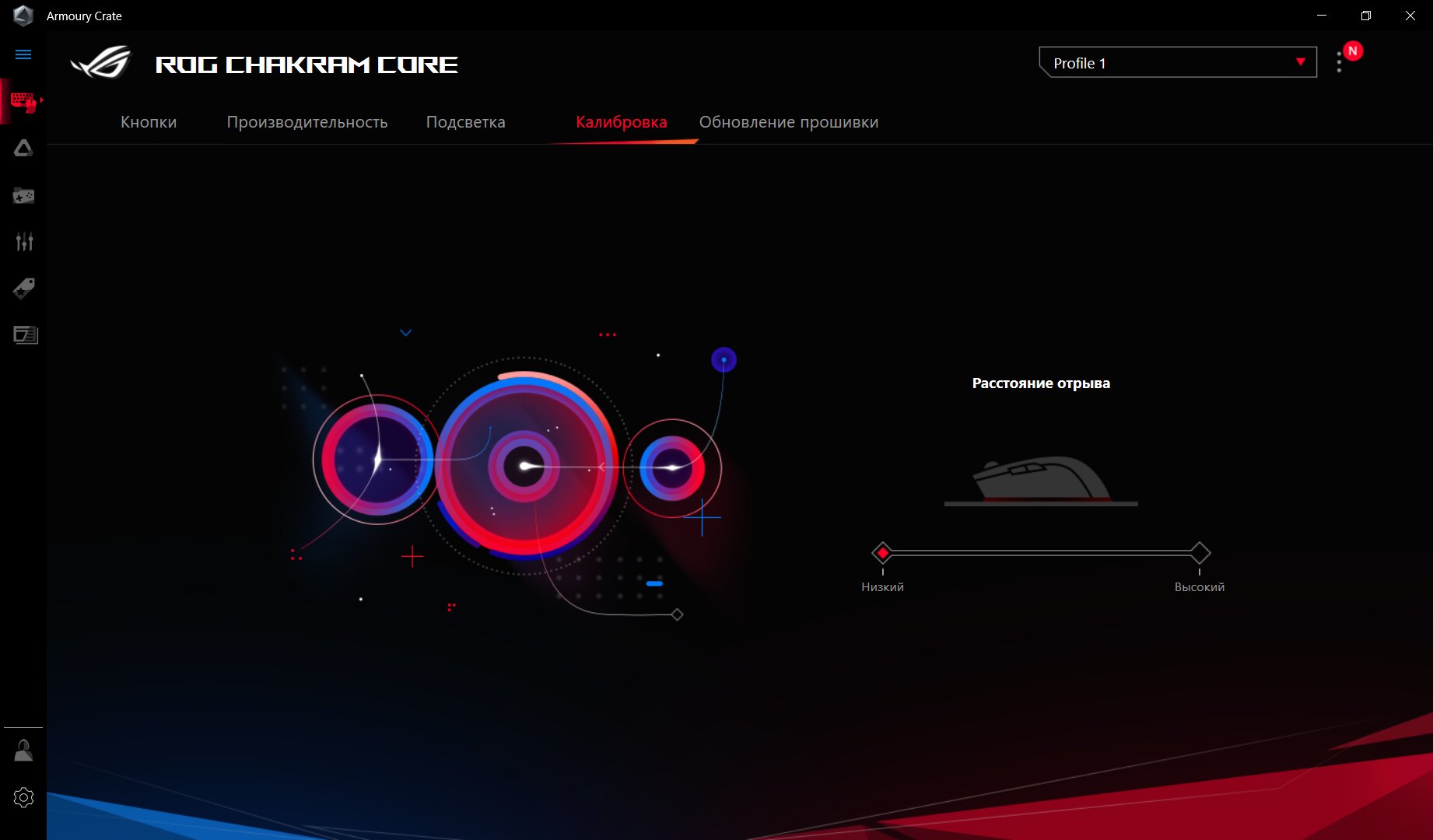Screen dimensions: 1433x840
Task: Switch to the Кнопки tab
Action: (149, 122)
